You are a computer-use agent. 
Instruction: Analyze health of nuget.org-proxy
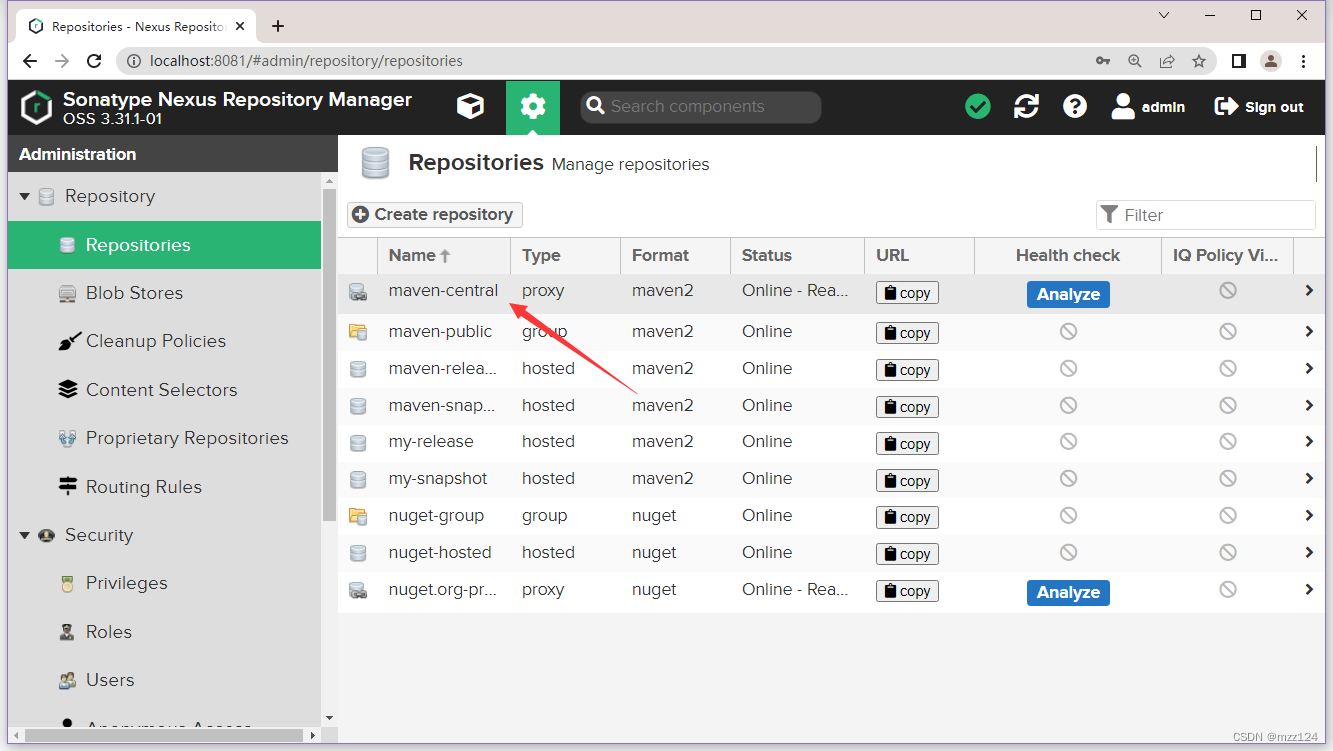pos(1068,592)
